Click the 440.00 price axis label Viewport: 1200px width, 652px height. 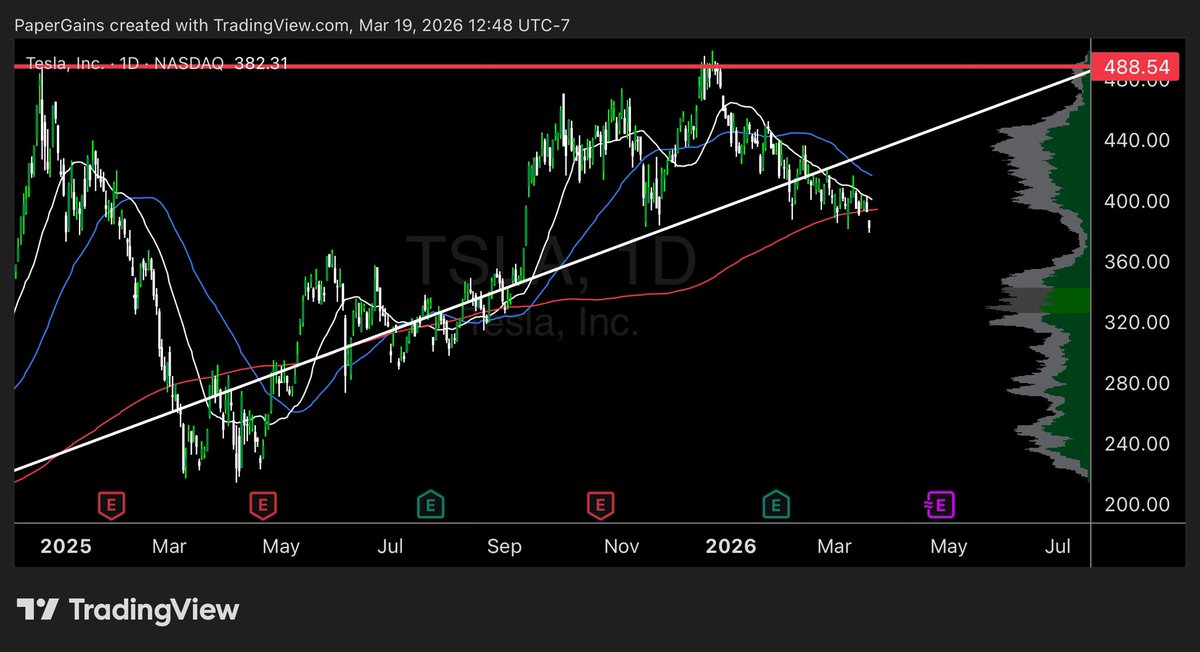point(1137,141)
